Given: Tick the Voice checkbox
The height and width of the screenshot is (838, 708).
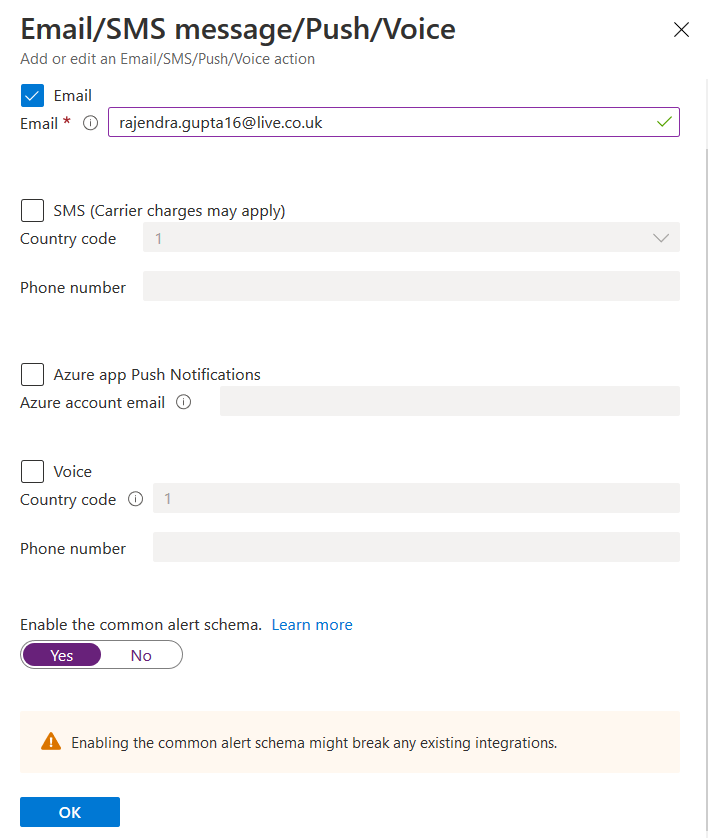Looking at the screenshot, I should click(x=32, y=471).
